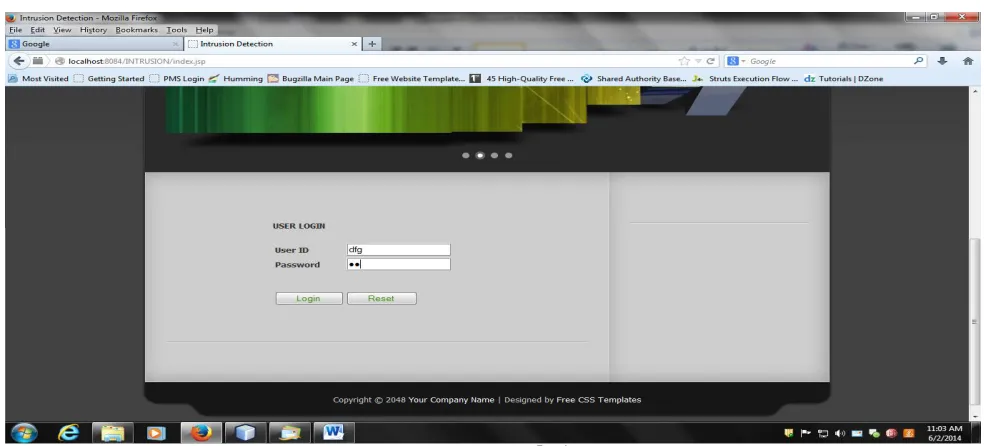The image size is (984, 446).
Task: Open the Struts Execution Flow bookmark
Action: pos(746,78)
